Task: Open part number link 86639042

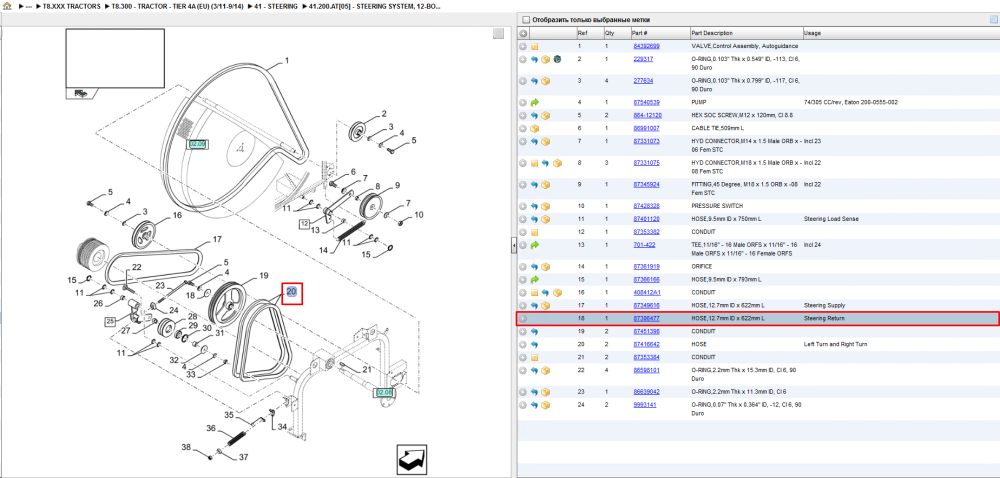Action: pyautogui.click(x=646, y=392)
